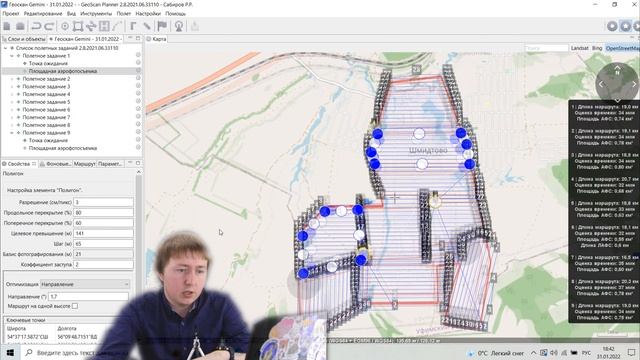Image resolution: width=640 pixels, height=360 pixels.
Task: Click the Разрешение (см/пикс) input field
Action: coord(103,202)
